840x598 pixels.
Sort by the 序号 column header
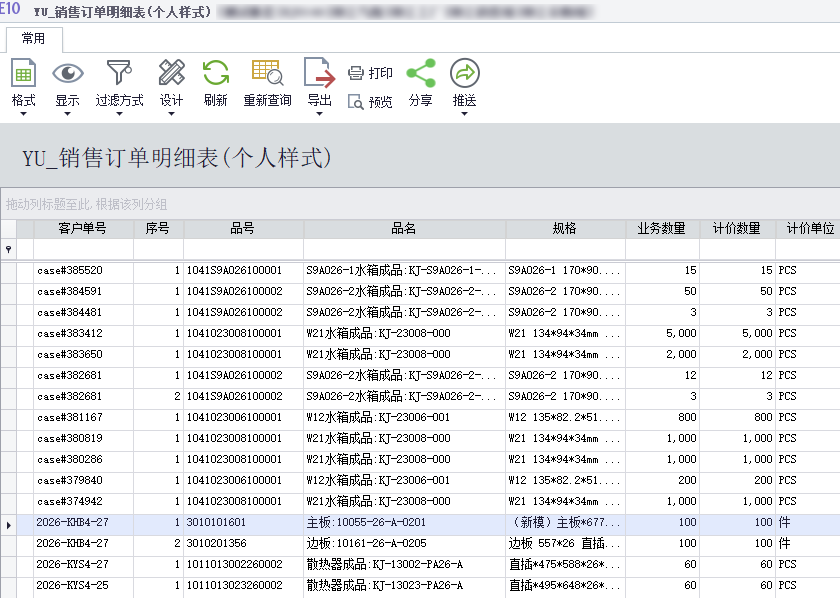point(158,229)
